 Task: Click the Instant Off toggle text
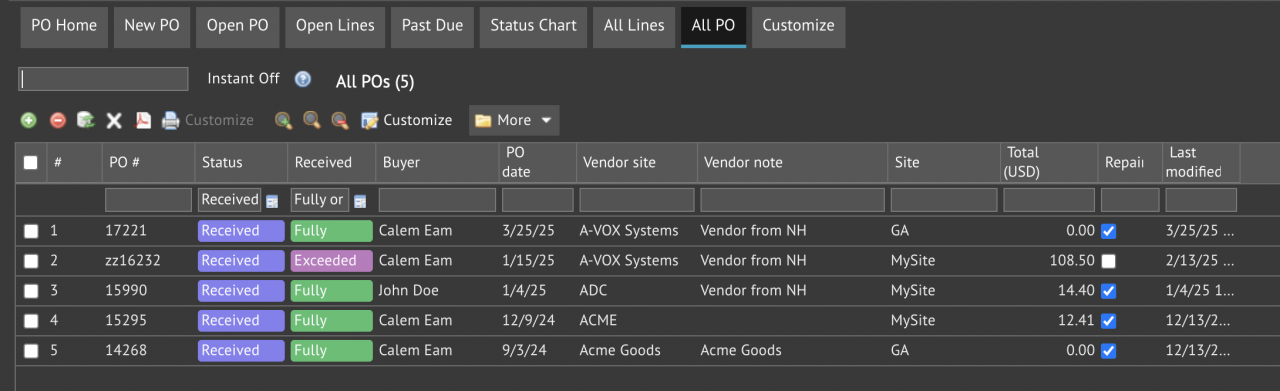(244, 78)
